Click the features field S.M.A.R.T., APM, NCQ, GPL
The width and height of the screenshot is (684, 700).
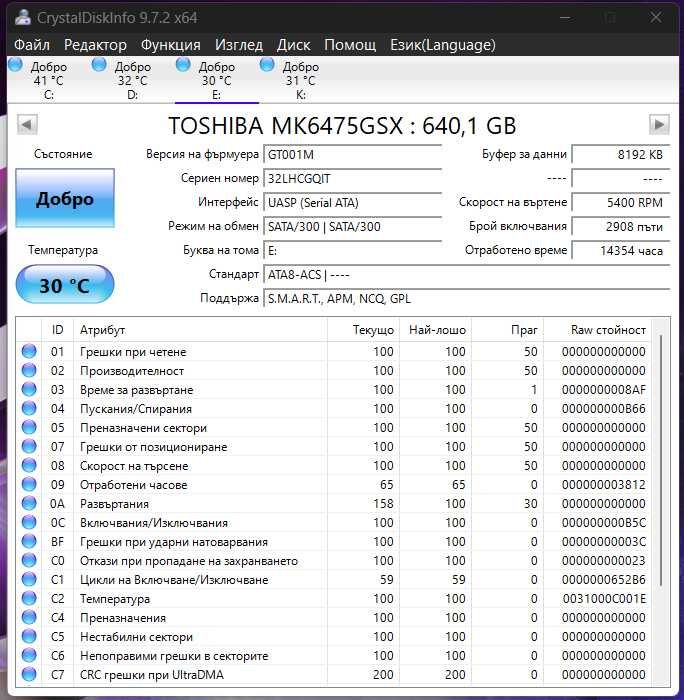tap(467, 299)
